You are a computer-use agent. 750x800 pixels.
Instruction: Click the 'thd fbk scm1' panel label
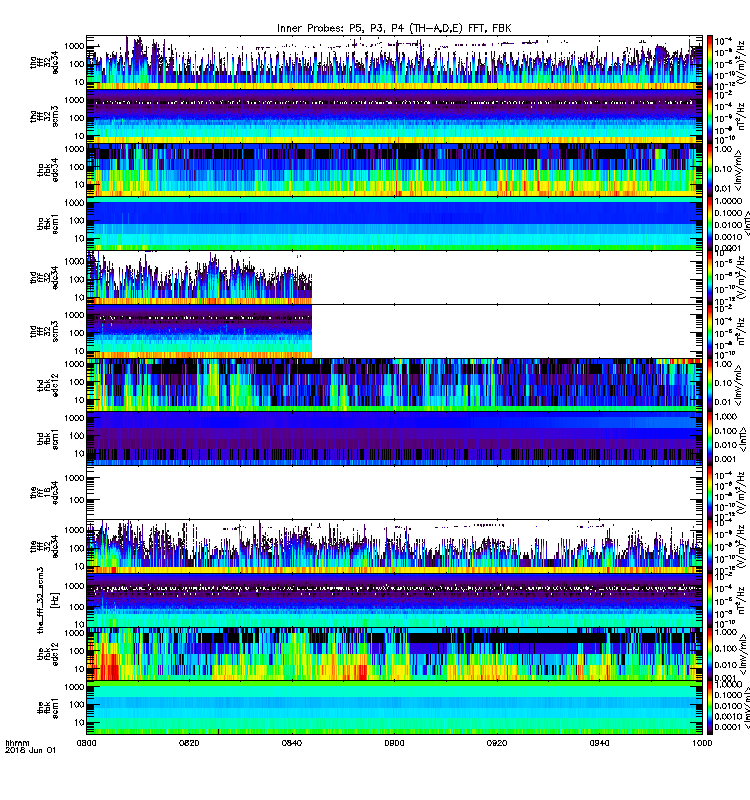(48, 439)
